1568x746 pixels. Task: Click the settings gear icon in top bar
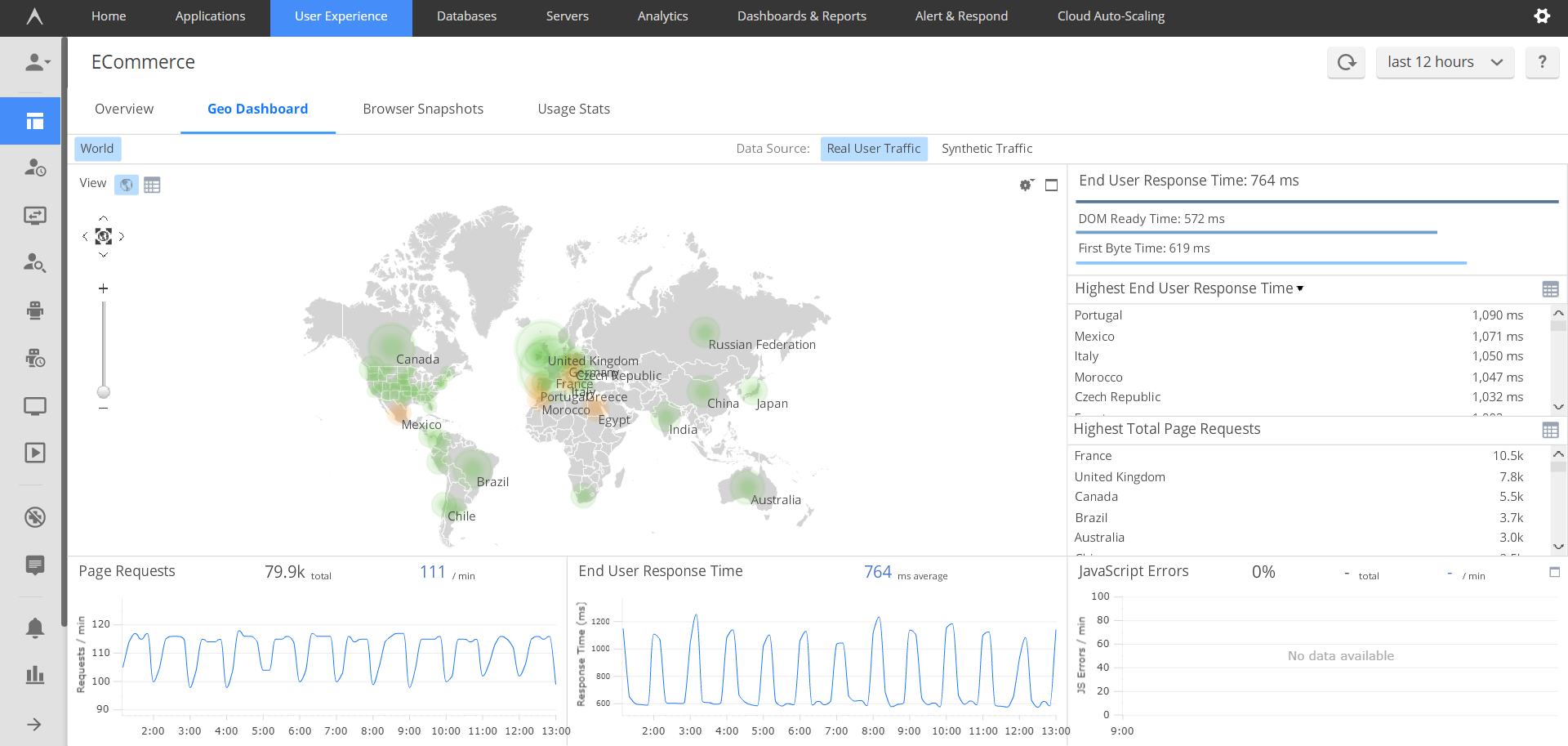point(1542,16)
